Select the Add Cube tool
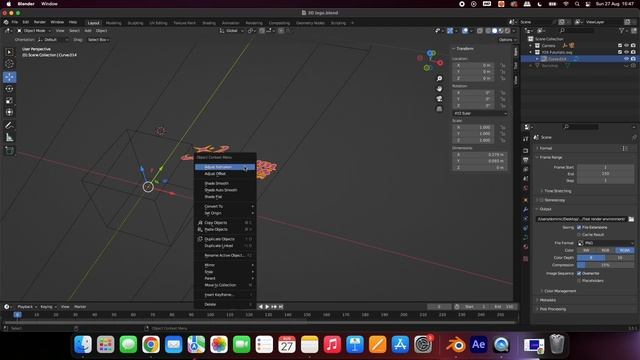Image resolution: width=640 pixels, height=360 pixels. click(9, 151)
